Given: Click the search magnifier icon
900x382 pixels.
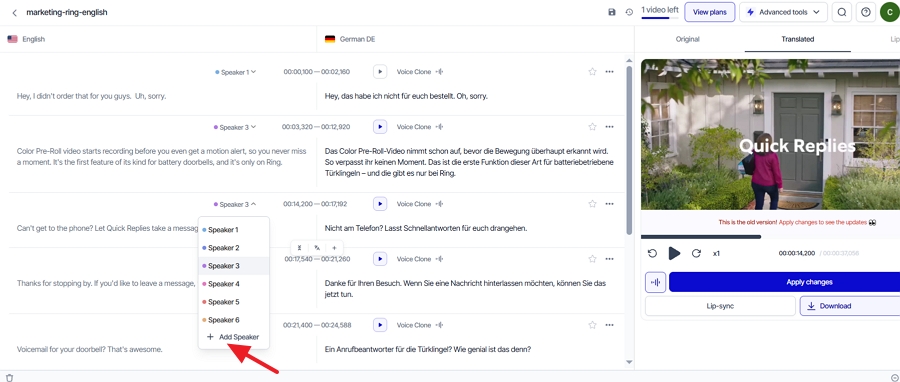Looking at the screenshot, I should (x=841, y=12).
